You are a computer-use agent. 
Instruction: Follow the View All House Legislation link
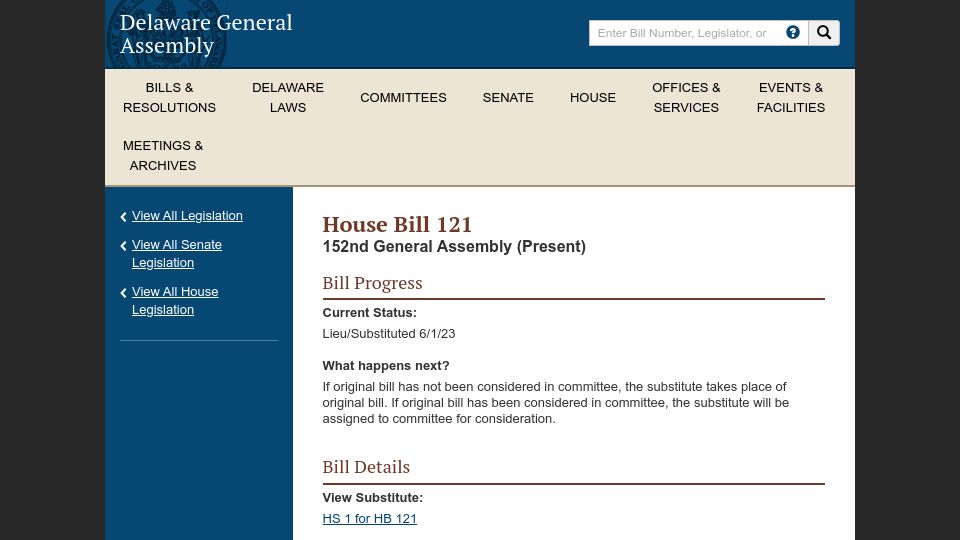click(175, 301)
